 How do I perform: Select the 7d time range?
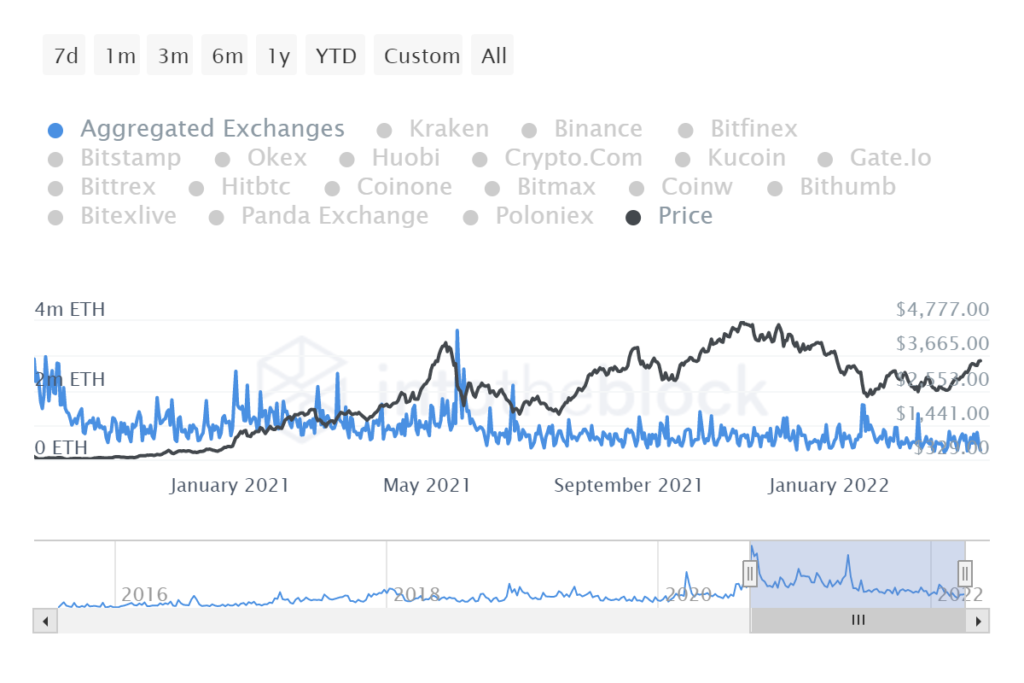pos(65,56)
